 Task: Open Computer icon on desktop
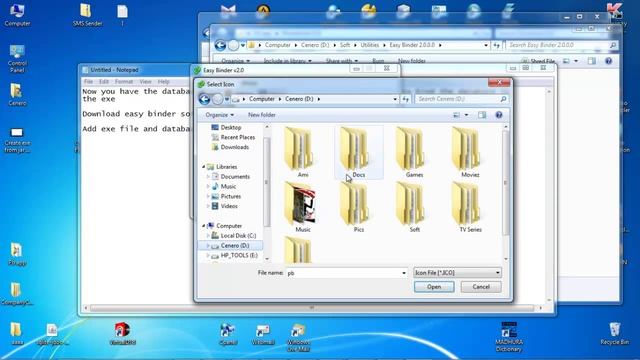click(17, 14)
